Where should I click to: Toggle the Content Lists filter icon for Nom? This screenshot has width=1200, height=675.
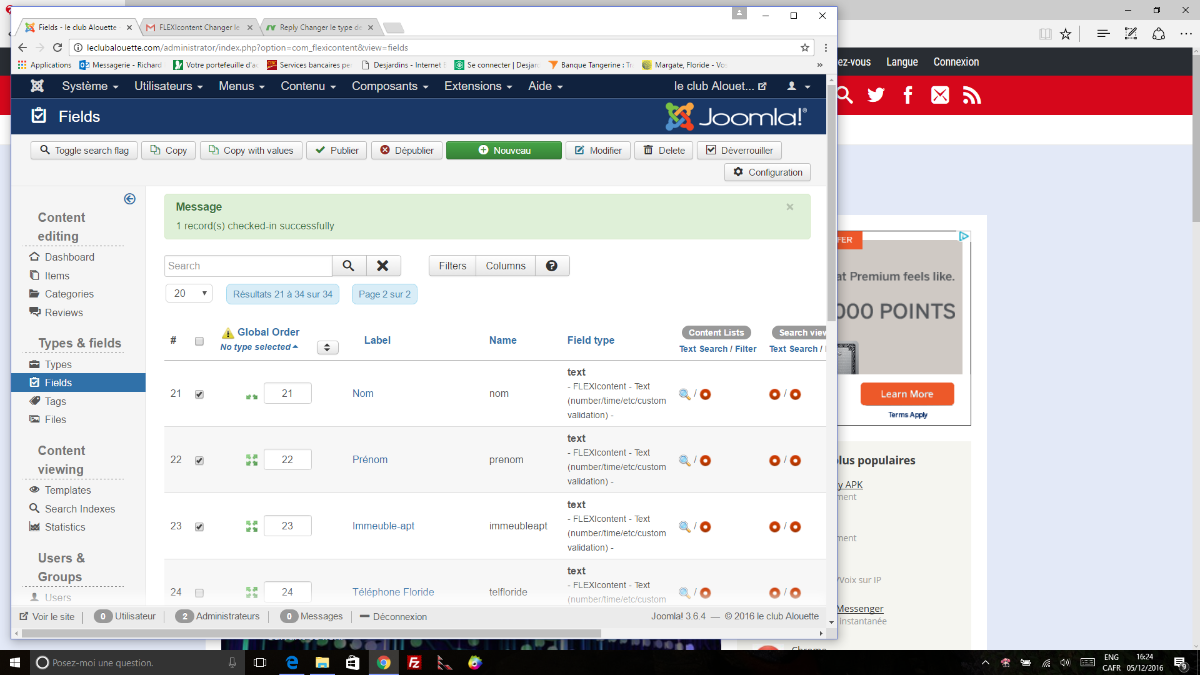click(x=705, y=394)
